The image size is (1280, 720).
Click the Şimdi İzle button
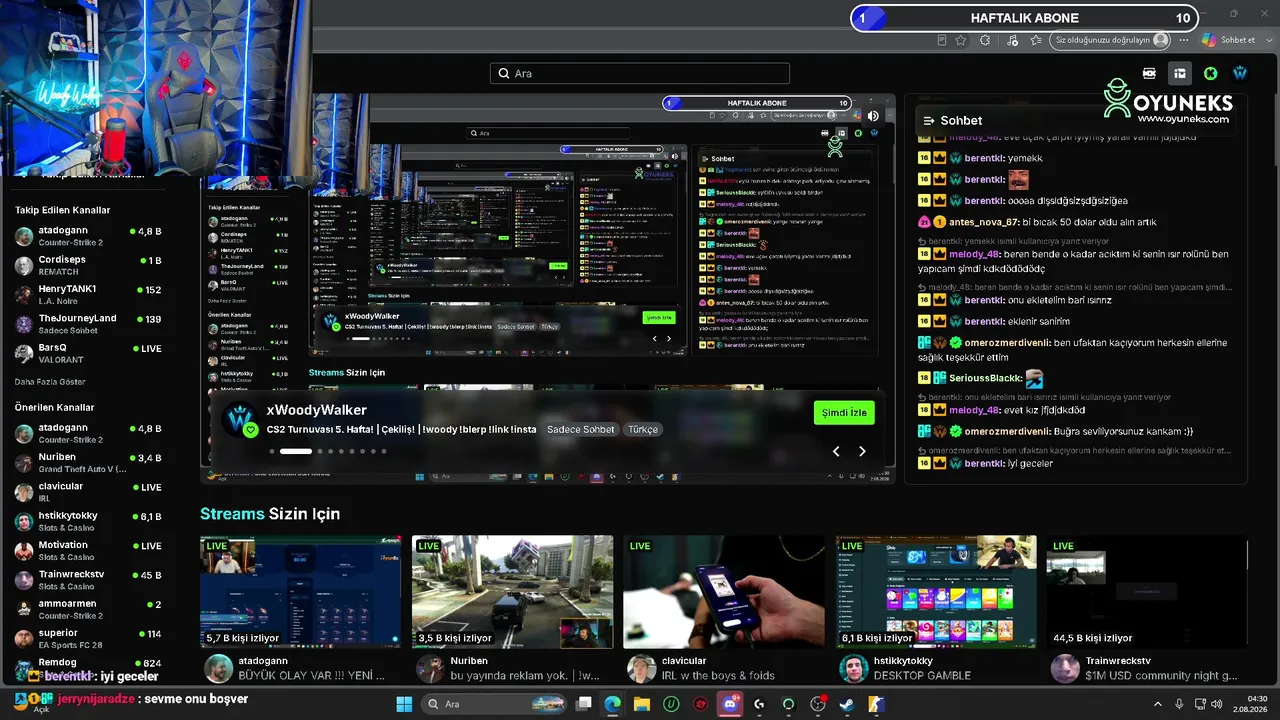click(x=844, y=412)
